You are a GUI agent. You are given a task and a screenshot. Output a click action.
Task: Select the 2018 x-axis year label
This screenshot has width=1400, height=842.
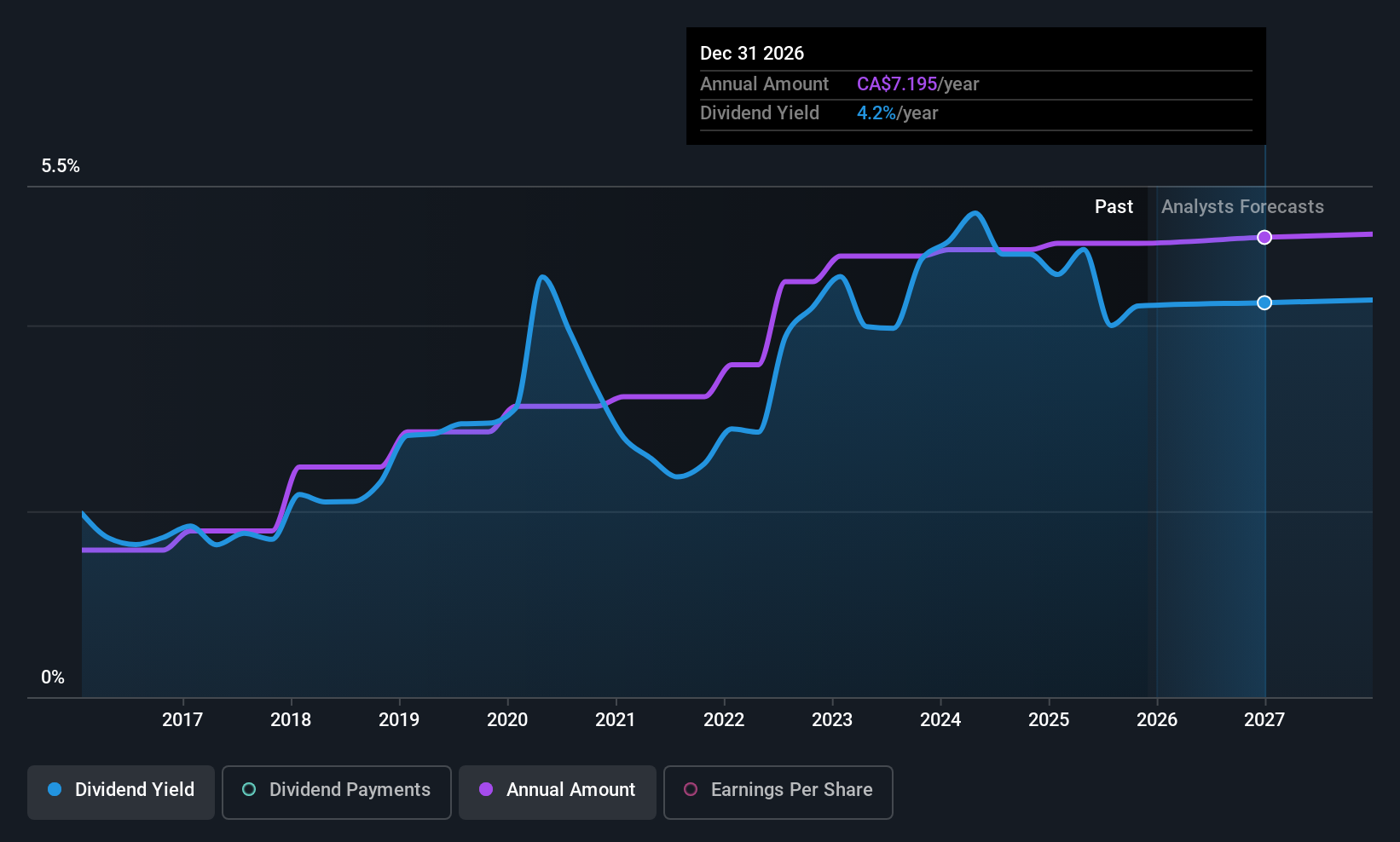coord(291,720)
